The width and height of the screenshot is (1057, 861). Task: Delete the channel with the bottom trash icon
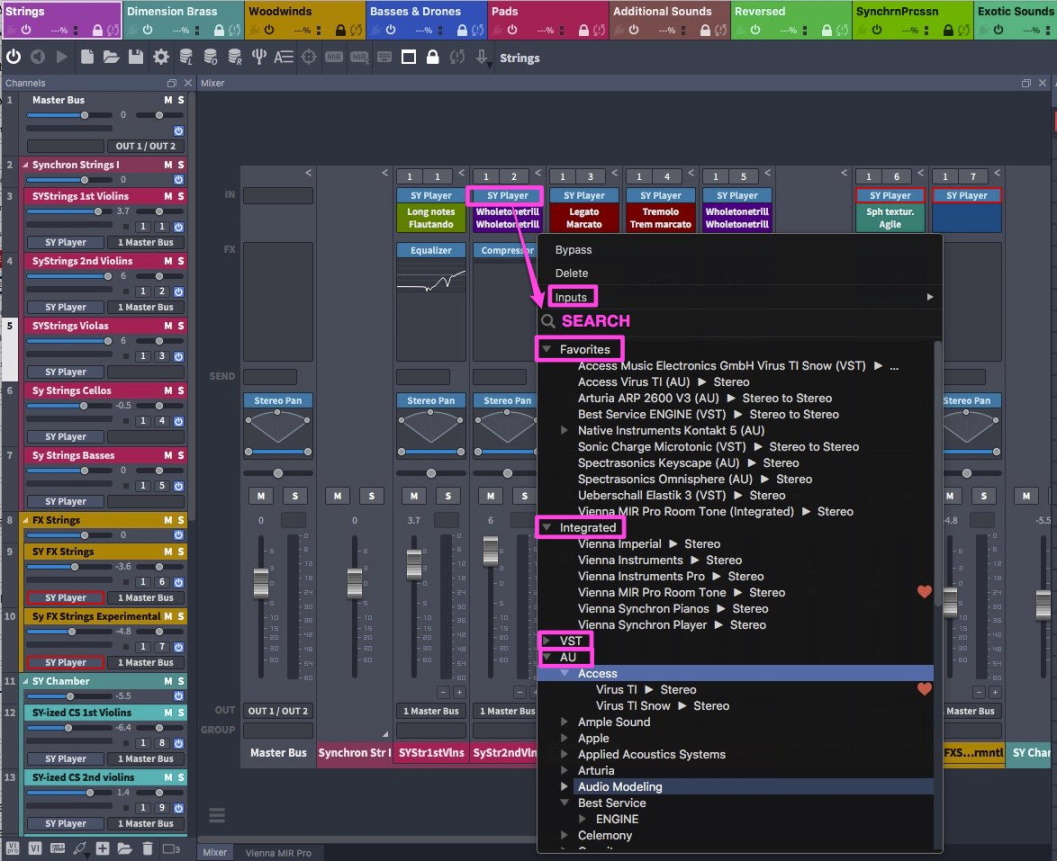click(148, 848)
